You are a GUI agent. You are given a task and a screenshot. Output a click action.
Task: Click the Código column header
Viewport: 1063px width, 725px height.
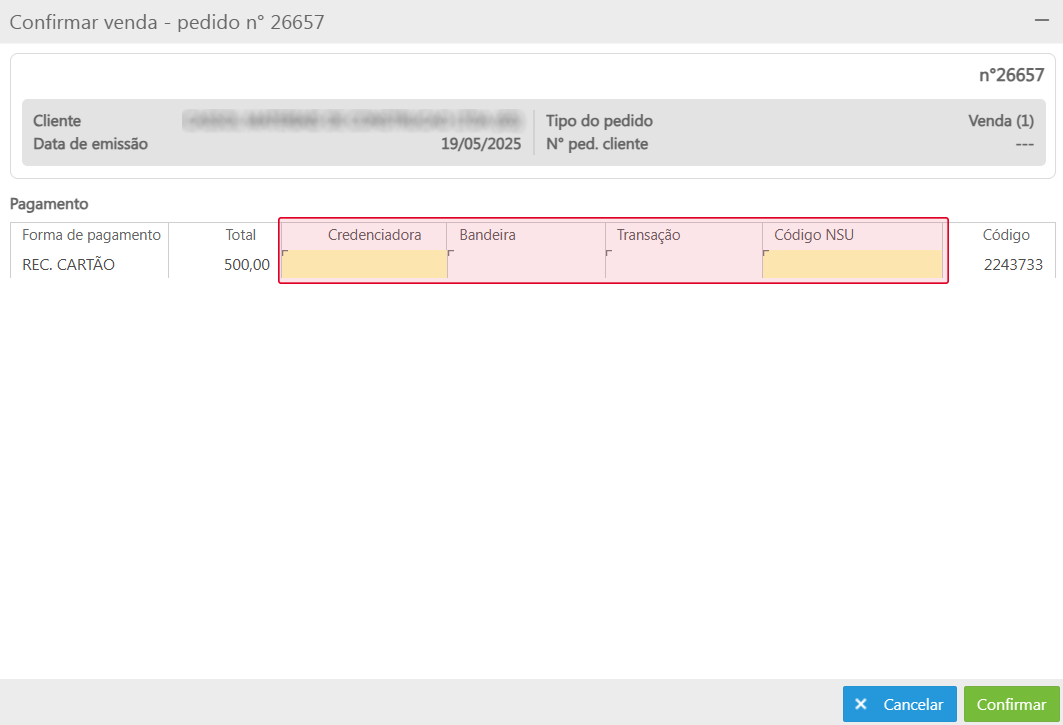[x=1005, y=235]
